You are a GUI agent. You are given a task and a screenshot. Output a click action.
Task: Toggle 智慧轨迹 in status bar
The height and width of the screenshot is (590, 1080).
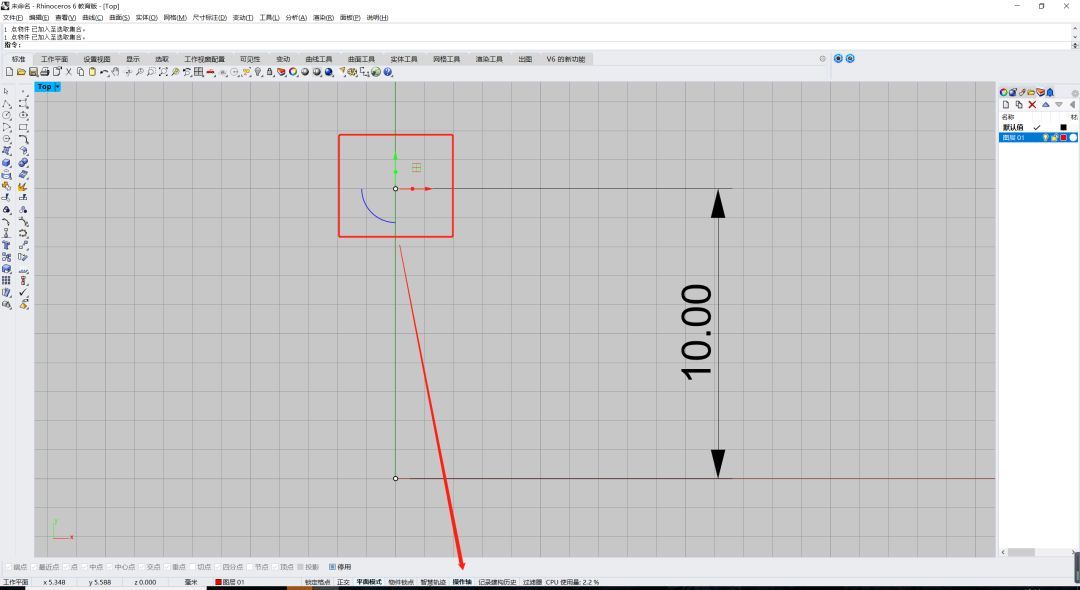433,582
